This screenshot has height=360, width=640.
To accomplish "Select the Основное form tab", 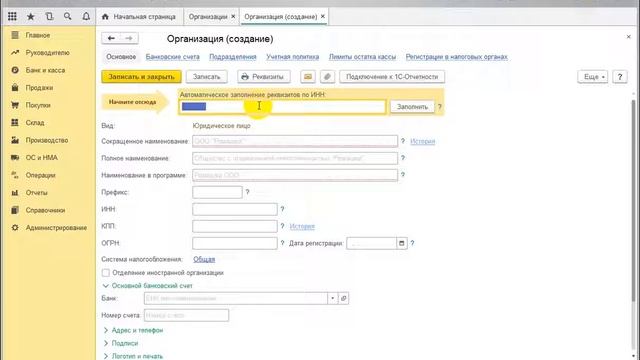I will (121, 57).
